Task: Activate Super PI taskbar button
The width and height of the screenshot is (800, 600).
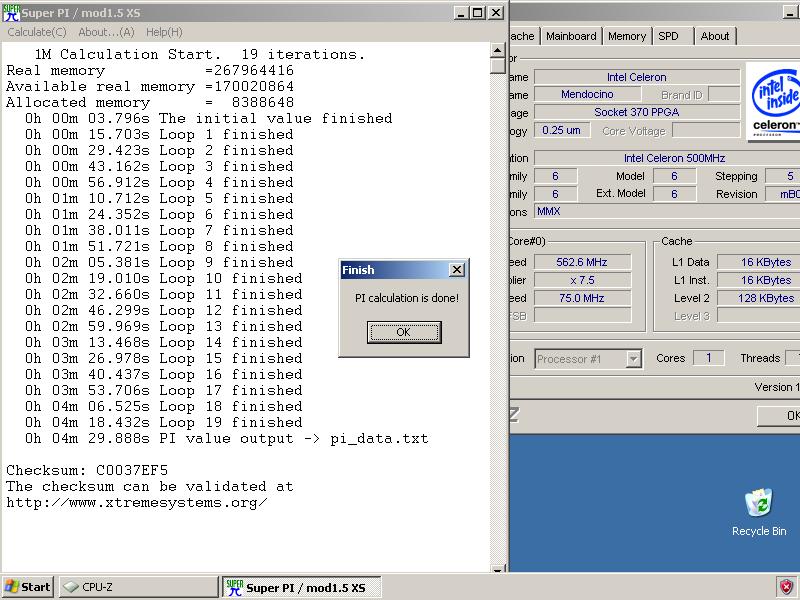Action: coord(302,587)
